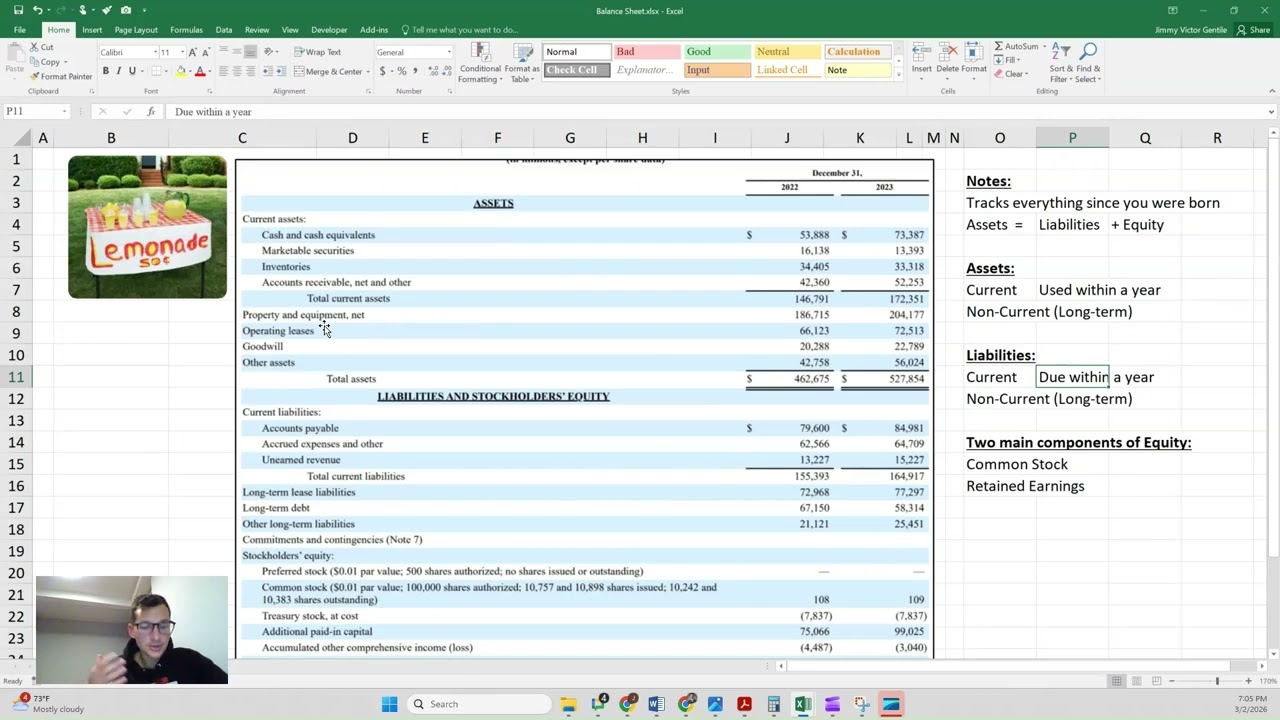1280x720 pixels.
Task: Apply the Good cell style
Action: [x=717, y=52]
